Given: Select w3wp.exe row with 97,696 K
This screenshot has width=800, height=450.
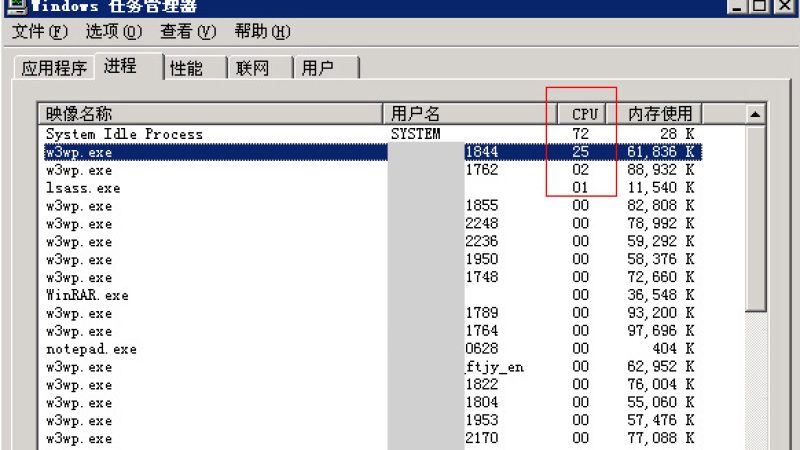Looking at the screenshot, I should (x=371, y=331).
